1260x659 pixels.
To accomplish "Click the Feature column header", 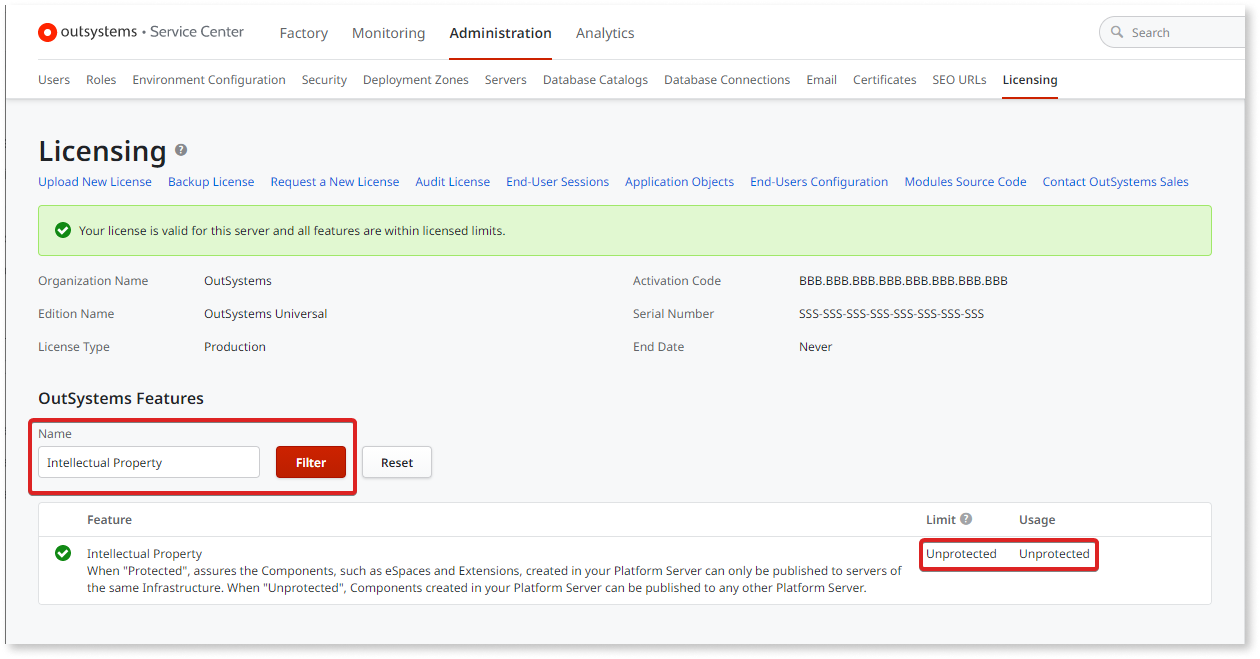I will [109, 520].
